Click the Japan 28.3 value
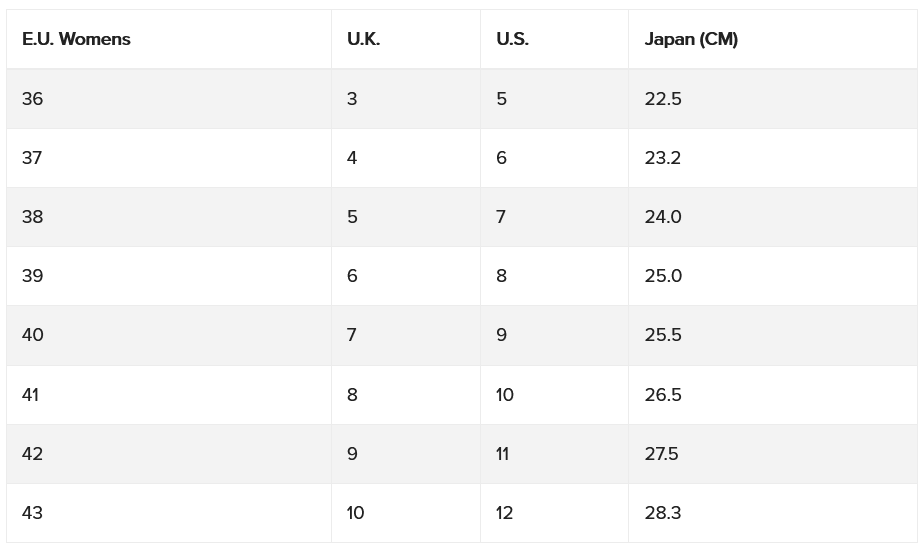 coord(663,513)
